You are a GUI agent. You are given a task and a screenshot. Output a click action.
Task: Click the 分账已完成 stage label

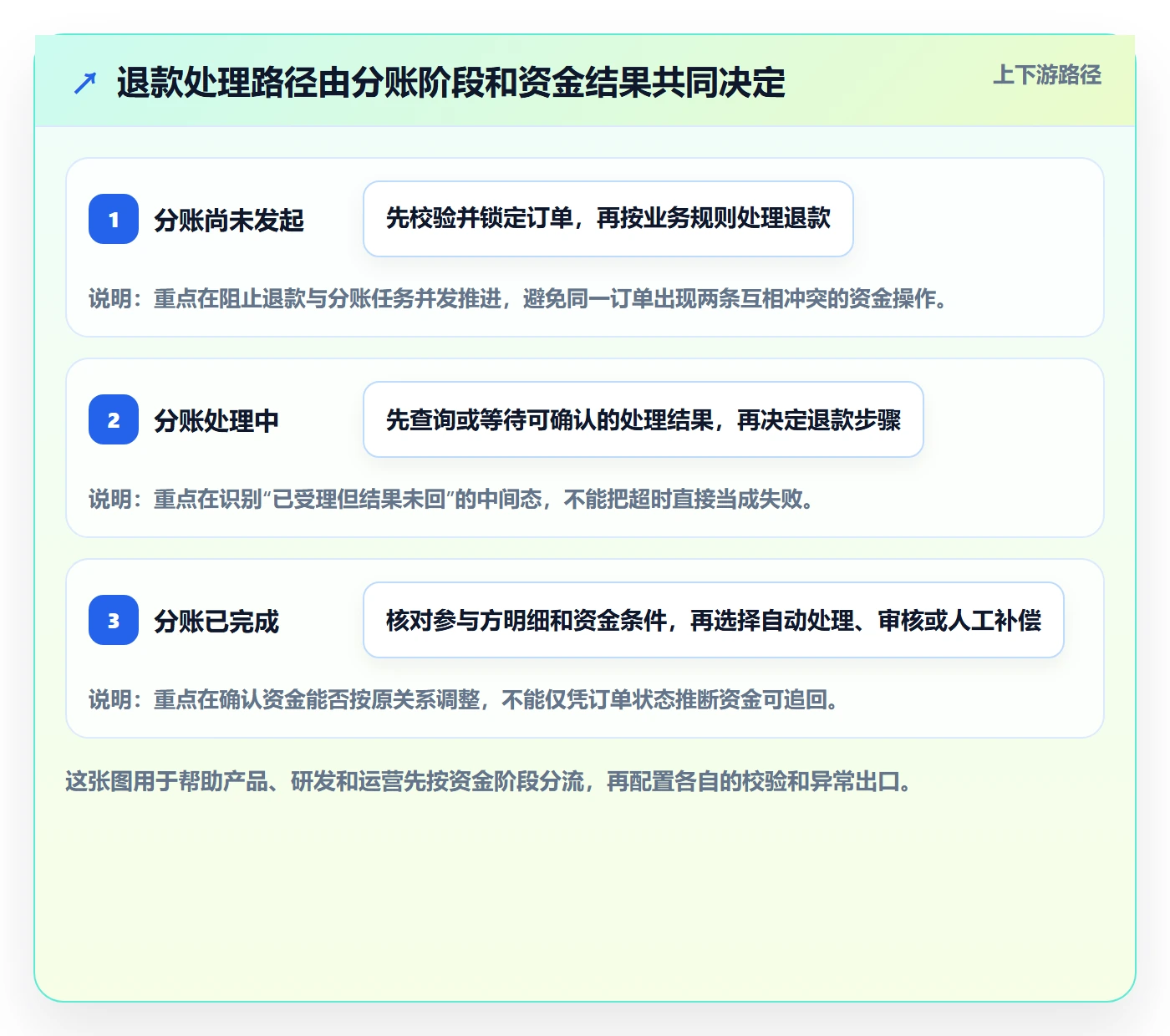point(216,622)
